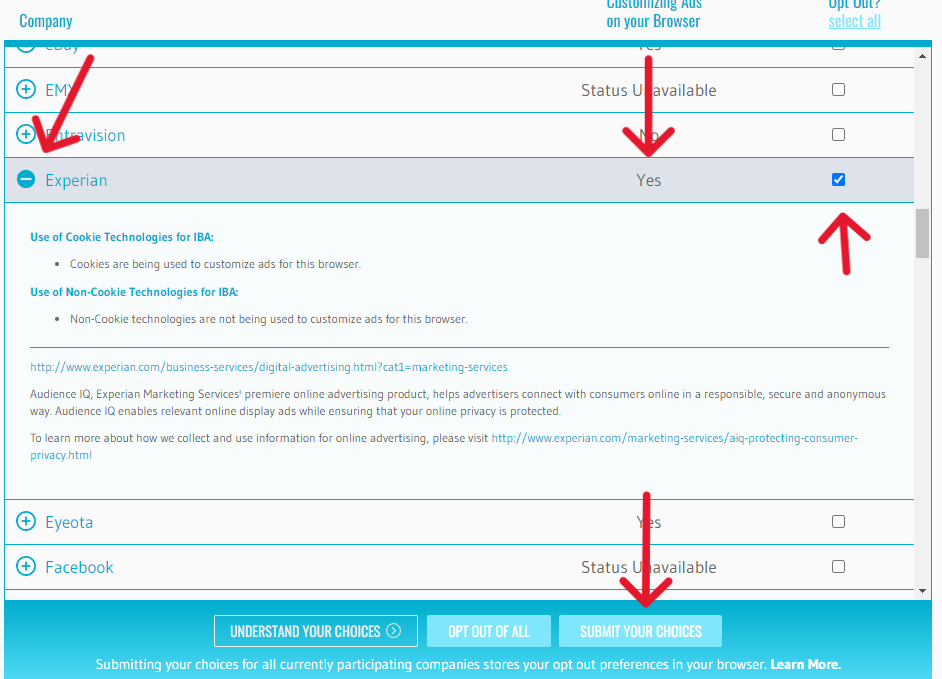This screenshot has height=679, width=942.
Task: Click the Status Unavailable text for Facebook
Action: click(x=649, y=567)
